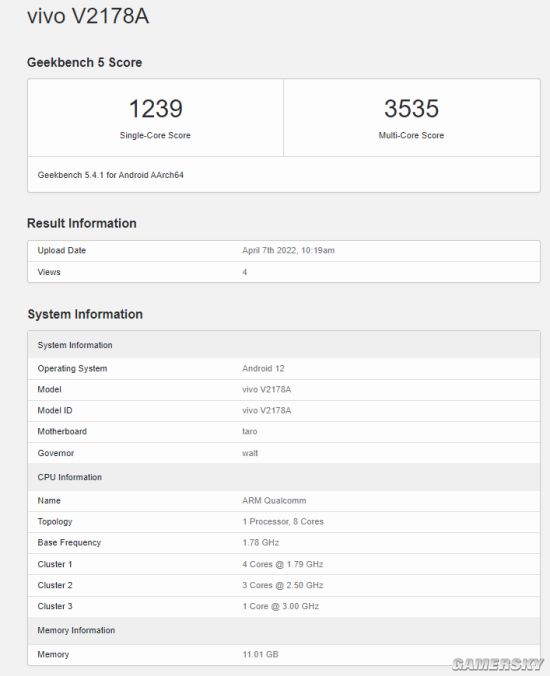Click the Cluster 1 cores row
Image resolution: width=550 pixels, height=676 pixels.
point(284,564)
